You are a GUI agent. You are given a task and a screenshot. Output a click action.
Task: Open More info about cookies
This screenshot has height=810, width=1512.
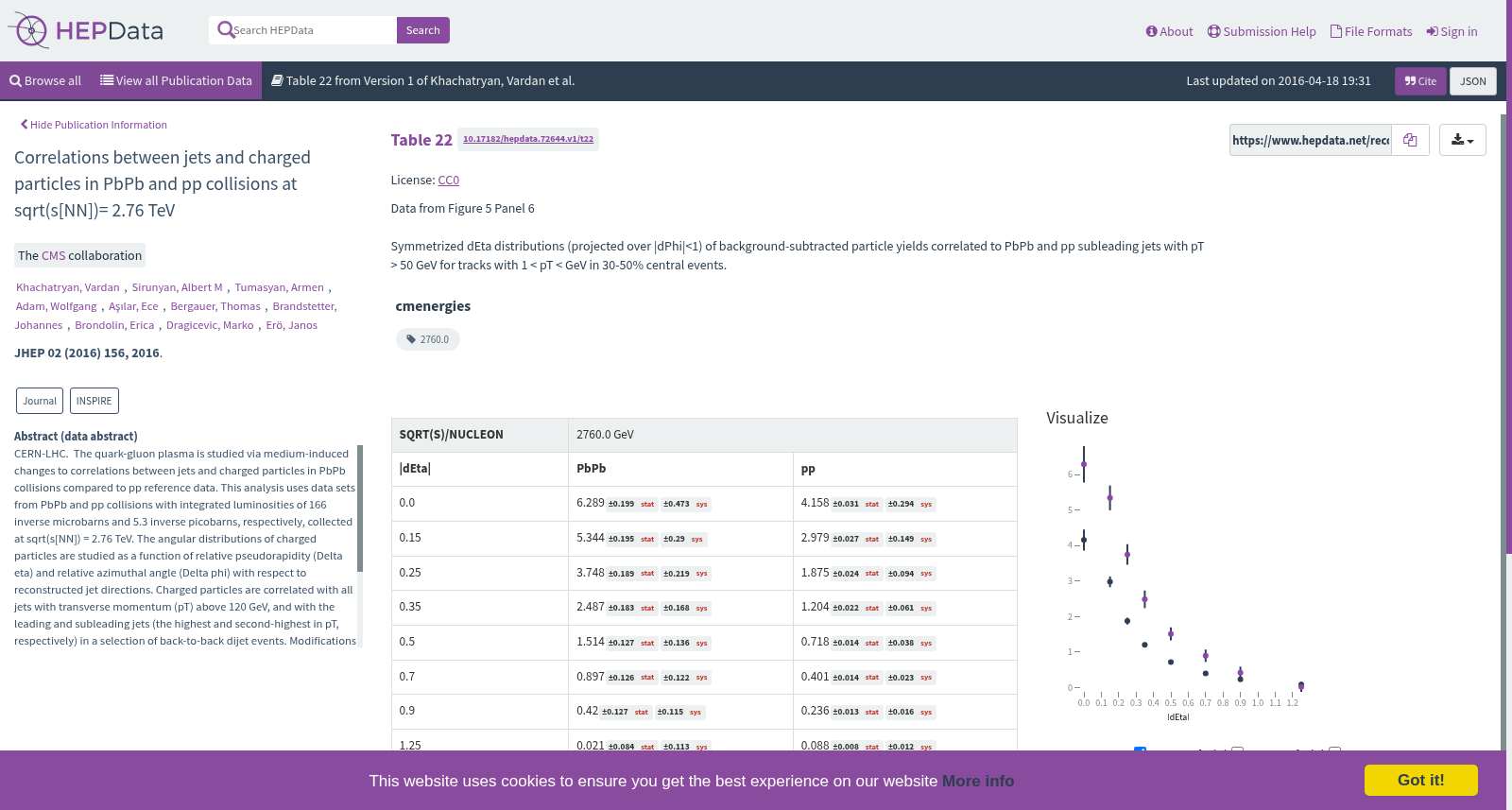[978, 781]
